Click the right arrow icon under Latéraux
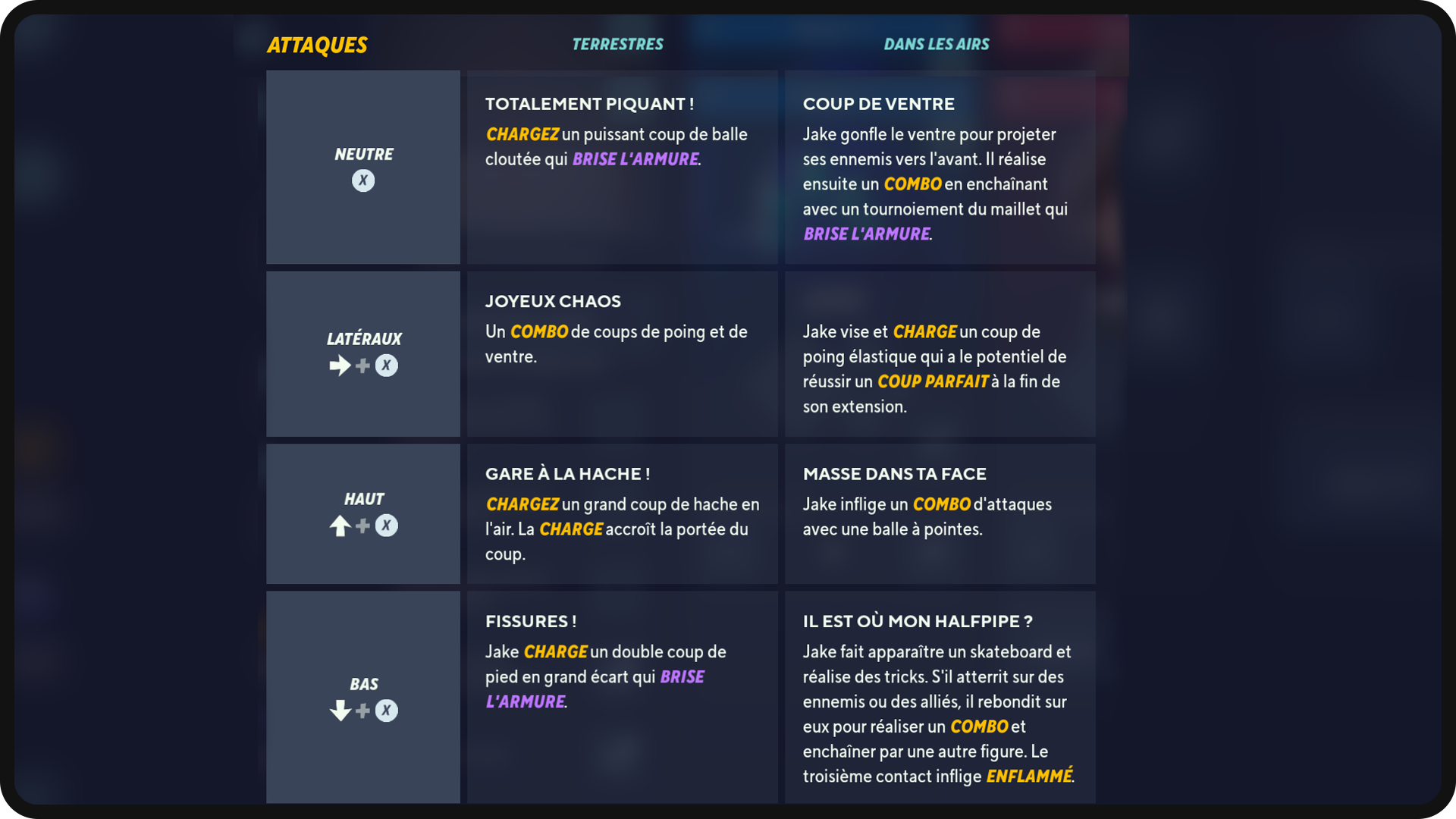This screenshot has height=819, width=1456. (x=340, y=366)
